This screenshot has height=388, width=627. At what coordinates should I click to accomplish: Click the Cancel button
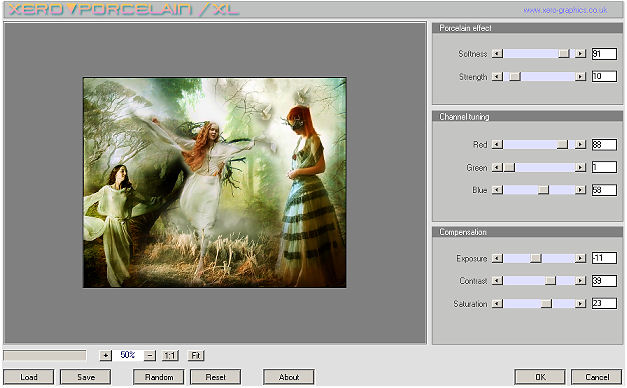[x=597, y=377]
